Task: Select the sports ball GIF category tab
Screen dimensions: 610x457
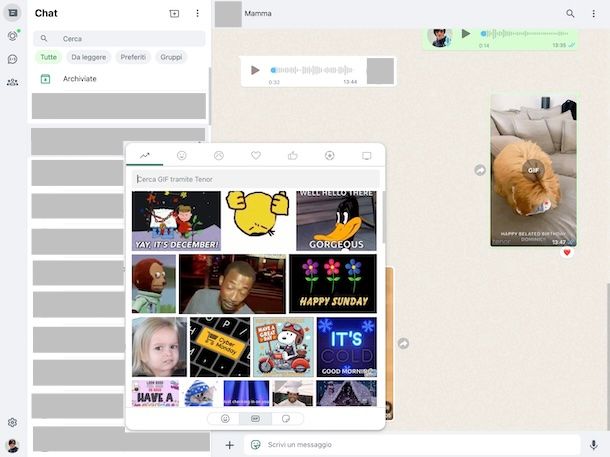Action: [330, 156]
